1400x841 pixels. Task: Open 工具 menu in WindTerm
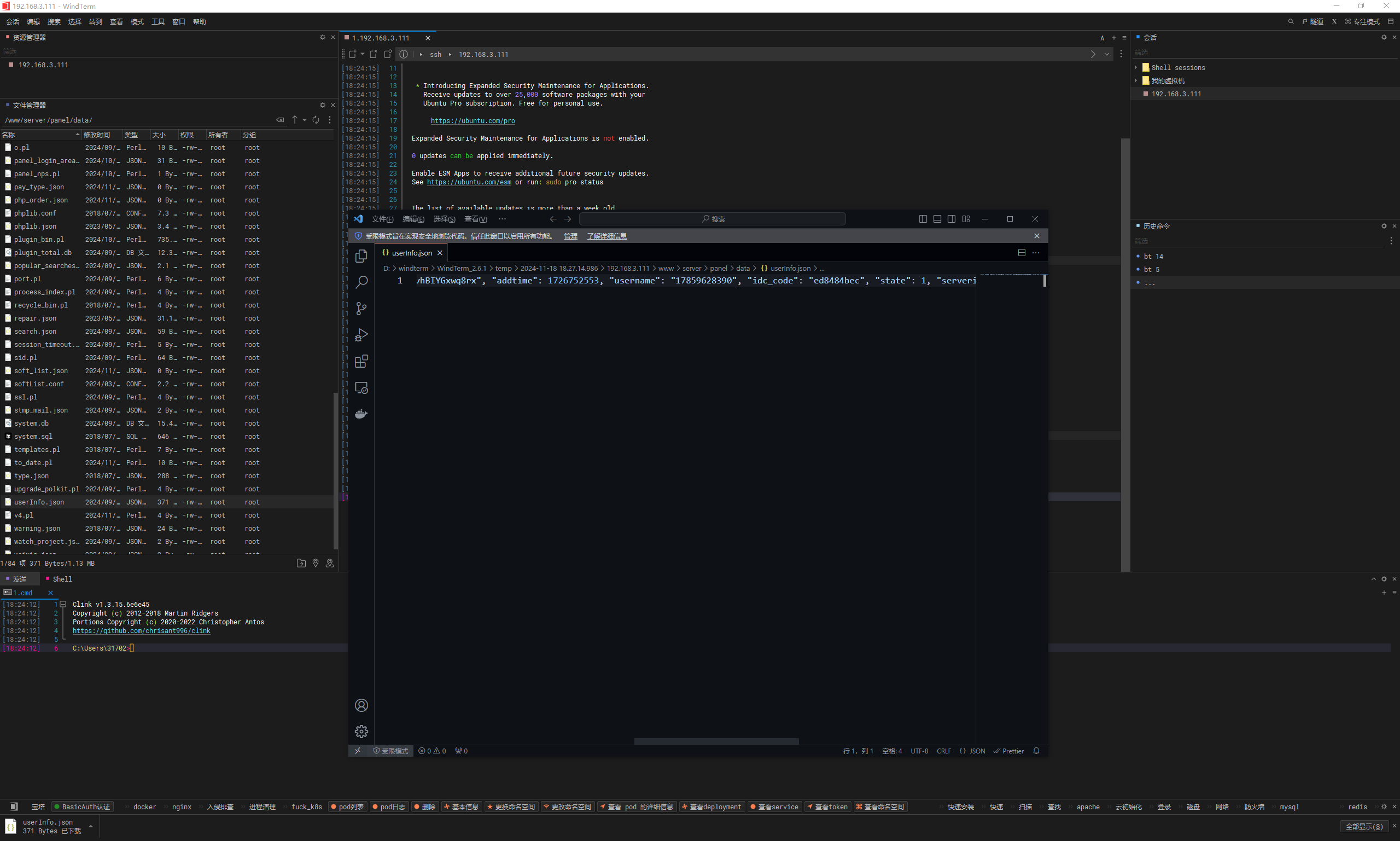coord(158,21)
